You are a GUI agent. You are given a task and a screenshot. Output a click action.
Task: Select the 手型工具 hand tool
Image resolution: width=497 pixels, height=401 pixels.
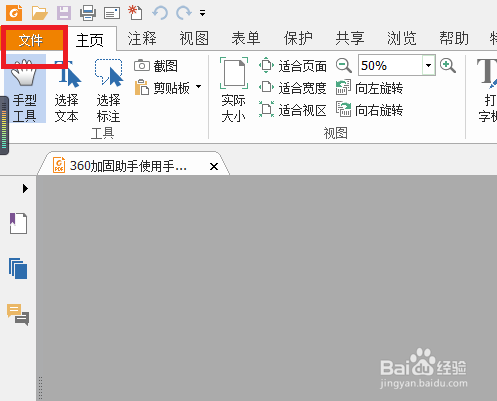pos(25,89)
